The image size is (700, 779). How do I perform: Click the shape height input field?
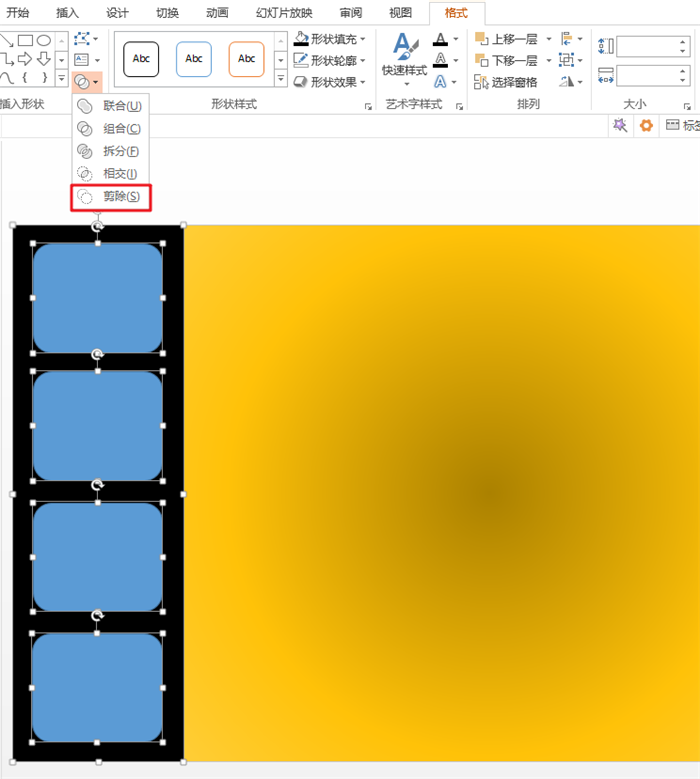[647, 47]
